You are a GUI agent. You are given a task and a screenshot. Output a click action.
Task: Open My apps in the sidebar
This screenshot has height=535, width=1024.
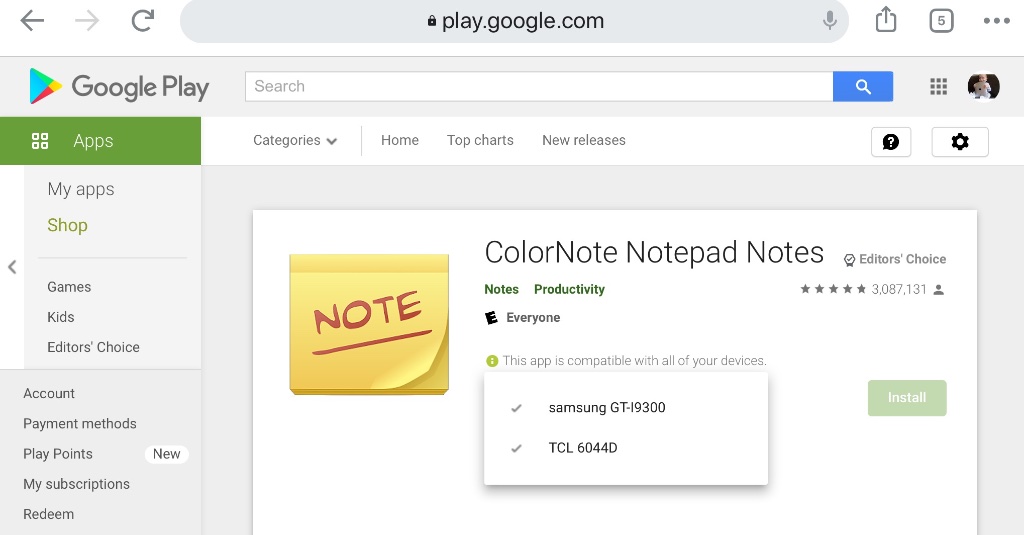click(x=81, y=189)
